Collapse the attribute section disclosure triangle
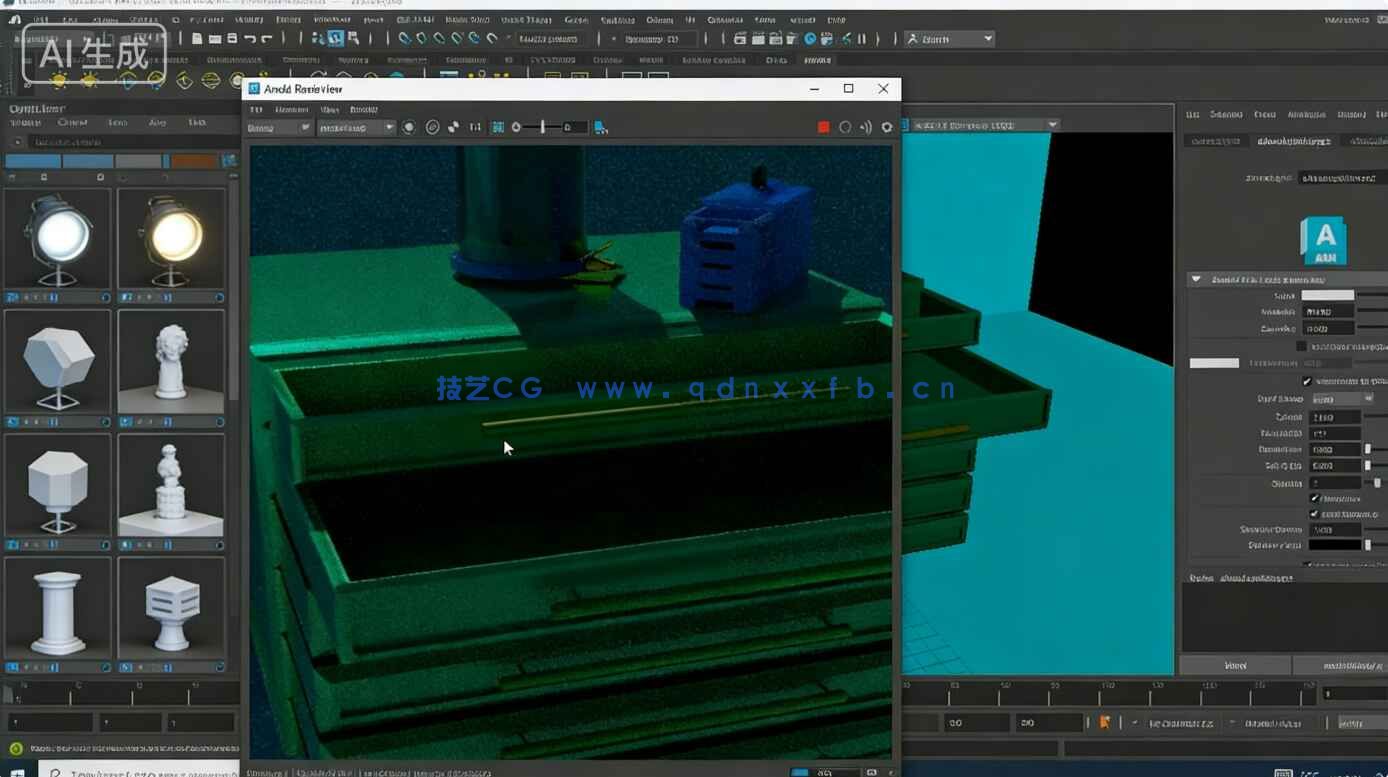The image size is (1388, 777). [1196, 279]
